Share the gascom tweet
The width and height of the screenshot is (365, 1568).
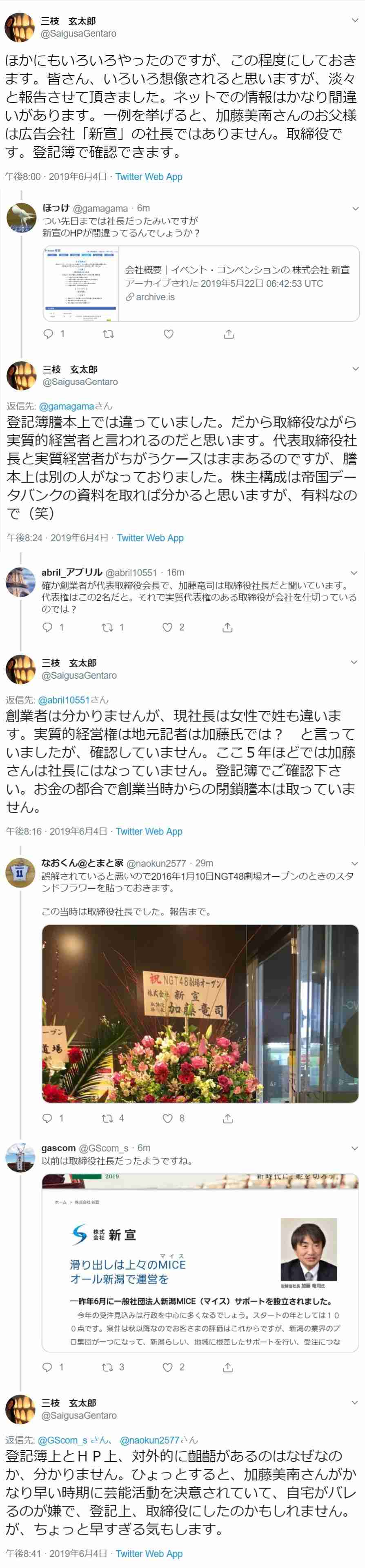point(227,1367)
